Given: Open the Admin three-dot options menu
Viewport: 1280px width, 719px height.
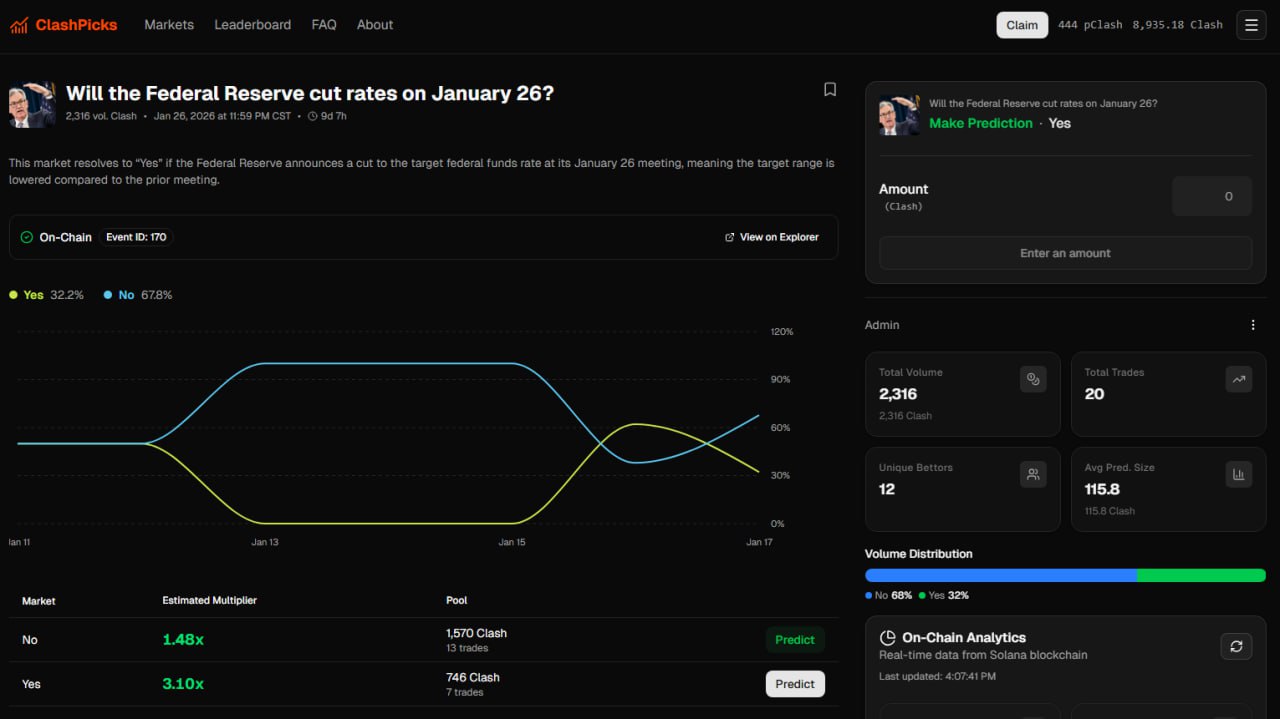Looking at the screenshot, I should pyautogui.click(x=1253, y=325).
